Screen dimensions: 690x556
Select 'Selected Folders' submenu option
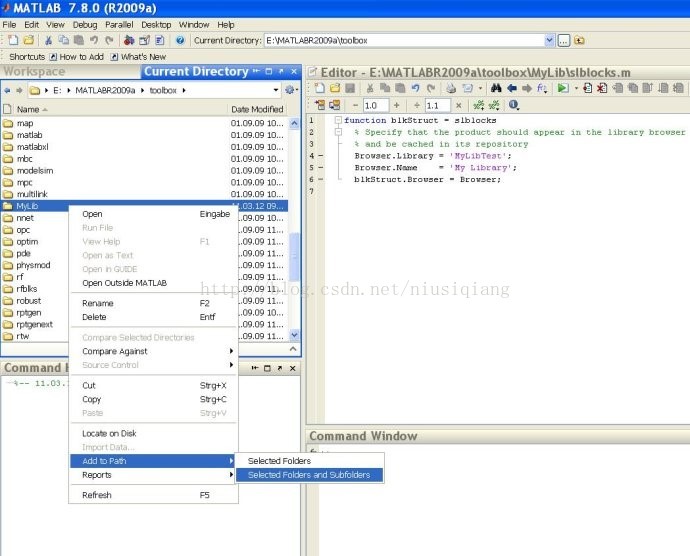[309, 461]
